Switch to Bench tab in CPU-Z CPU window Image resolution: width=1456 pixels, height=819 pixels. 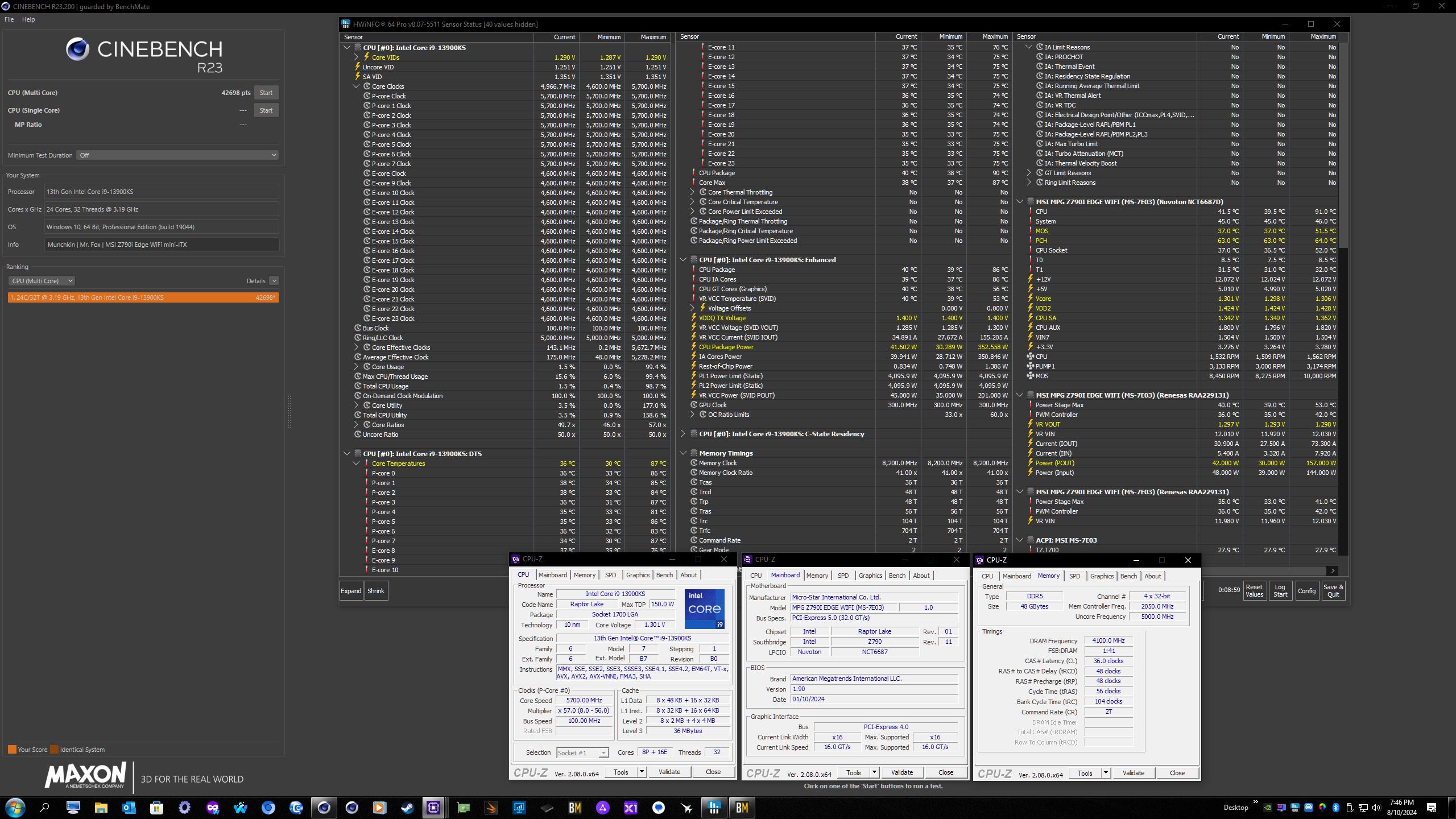coord(664,575)
